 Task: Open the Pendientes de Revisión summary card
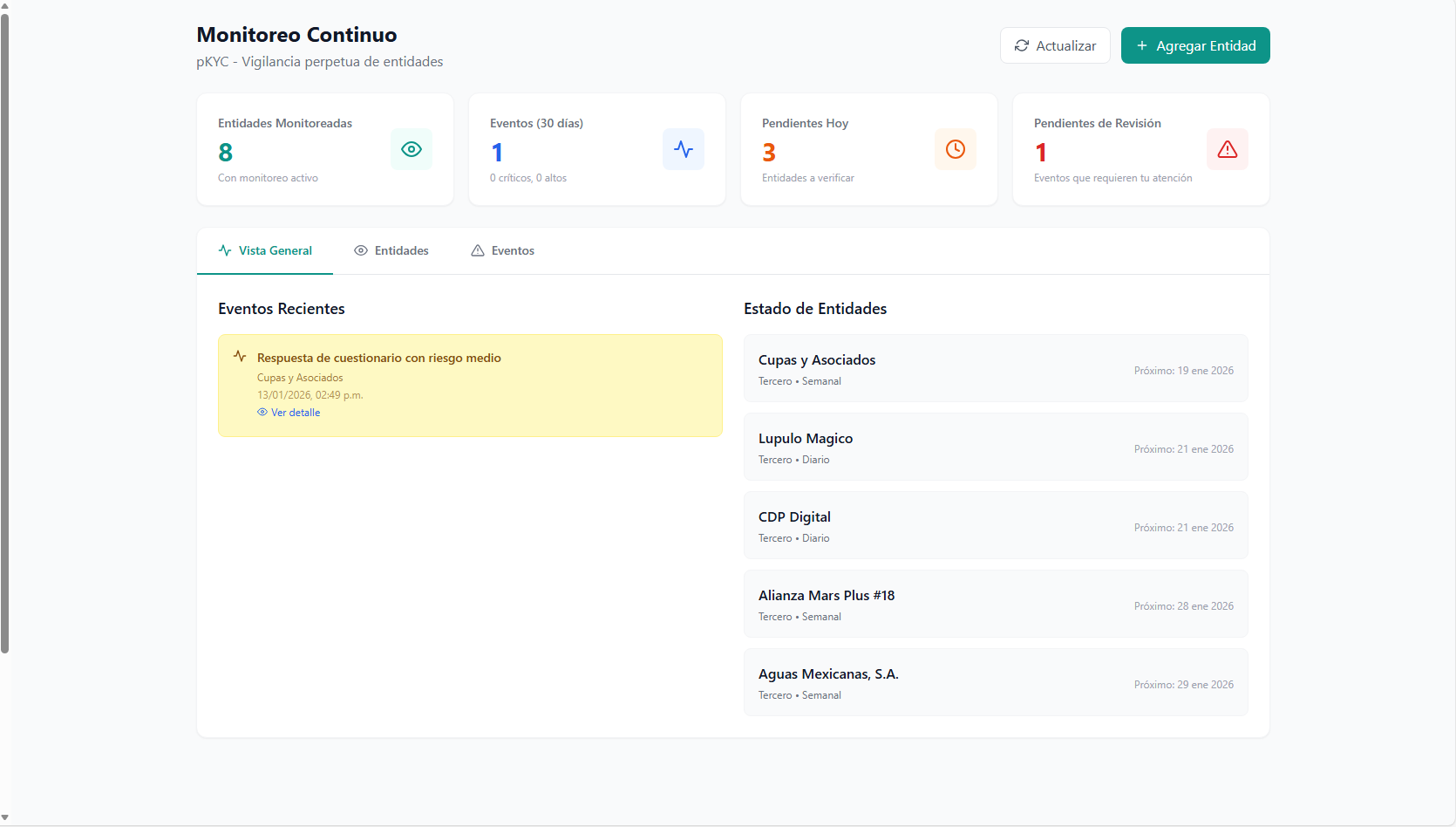[x=1140, y=149]
